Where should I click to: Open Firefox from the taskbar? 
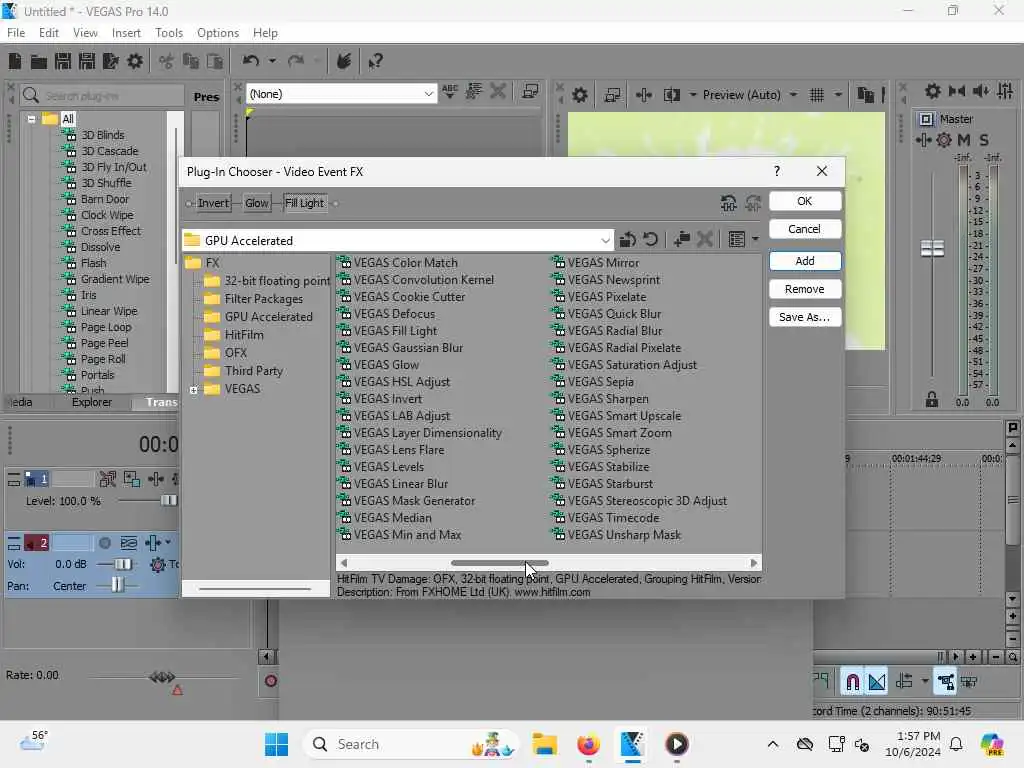[x=588, y=744]
